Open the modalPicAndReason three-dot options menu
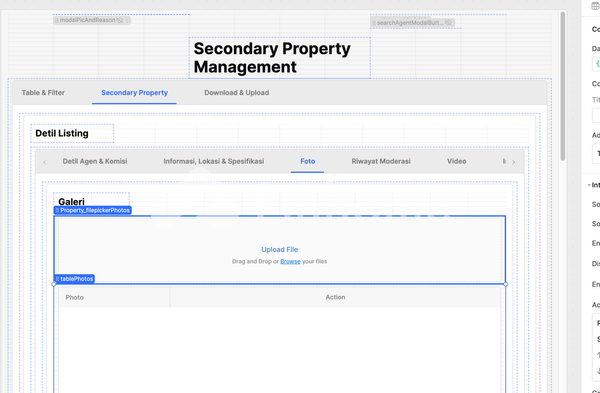The height and width of the screenshot is (393, 600). (x=127, y=20)
